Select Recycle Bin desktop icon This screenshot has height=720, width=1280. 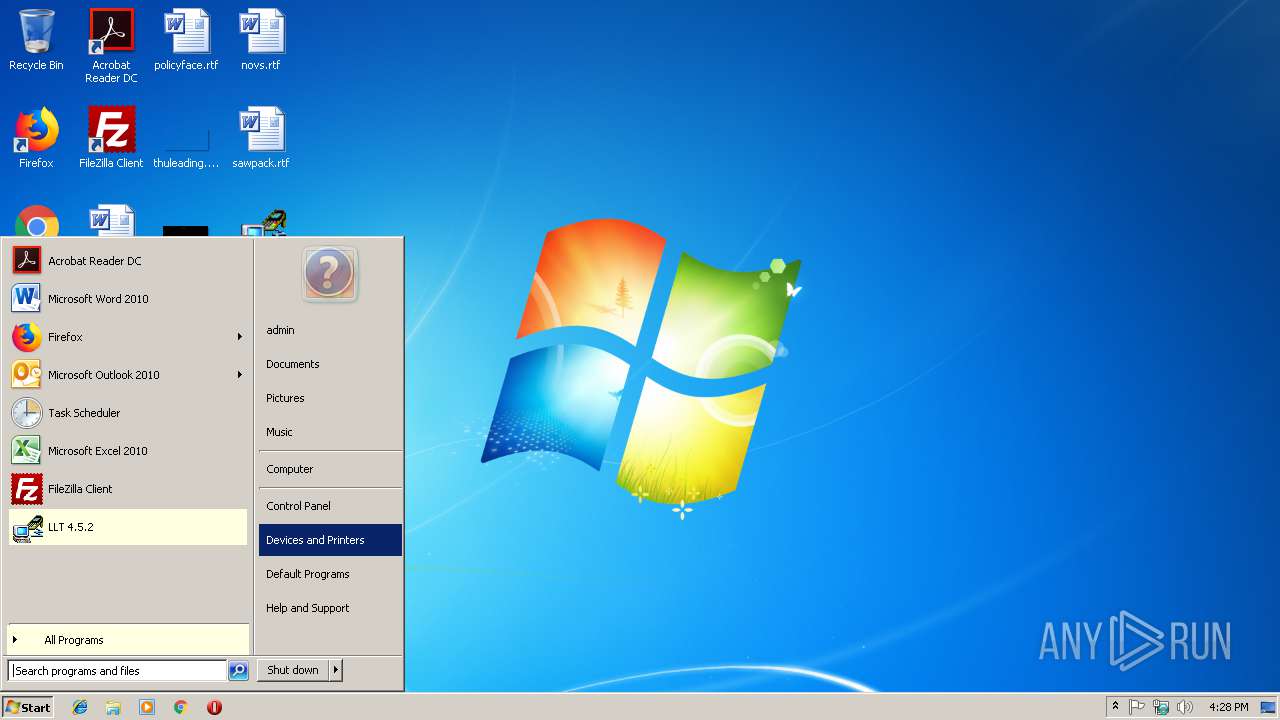[x=36, y=40]
